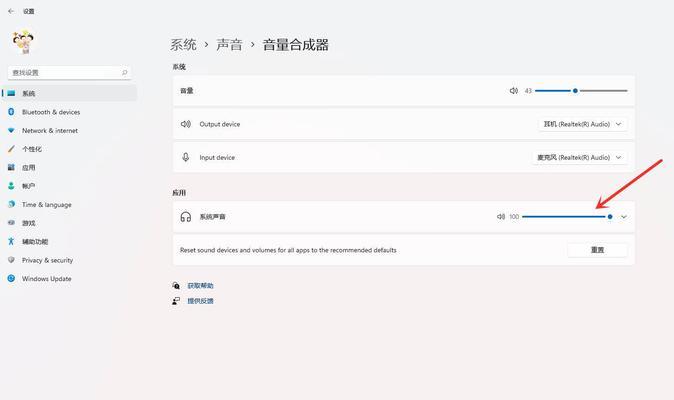Screen dimensions: 674x400
Task: Navigate to 声音 breadcrumb
Action: (x=229, y=45)
